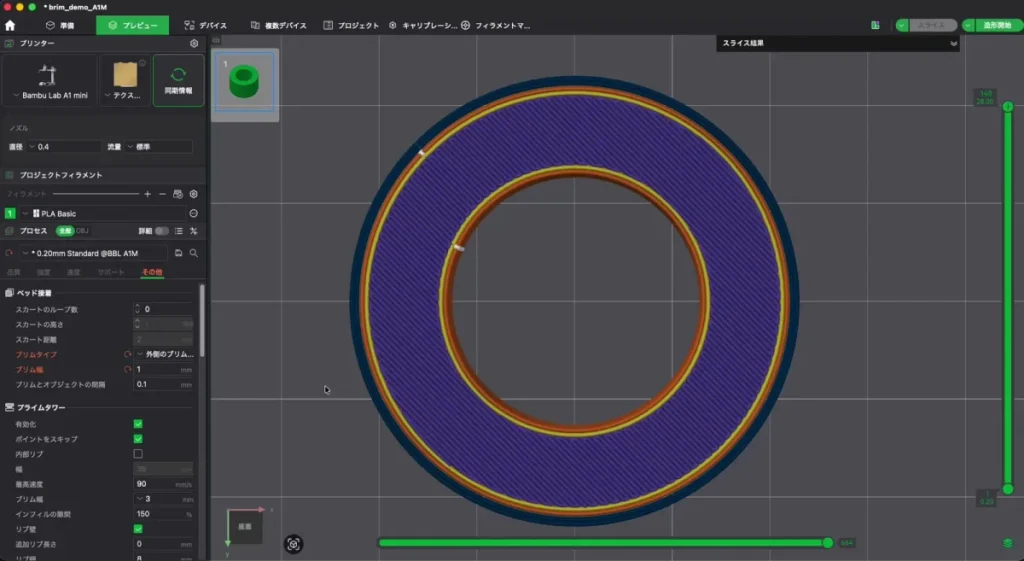Click the vertical layer slider bottom handle
Screen dimensions: 1024x561
point(1008,489)
